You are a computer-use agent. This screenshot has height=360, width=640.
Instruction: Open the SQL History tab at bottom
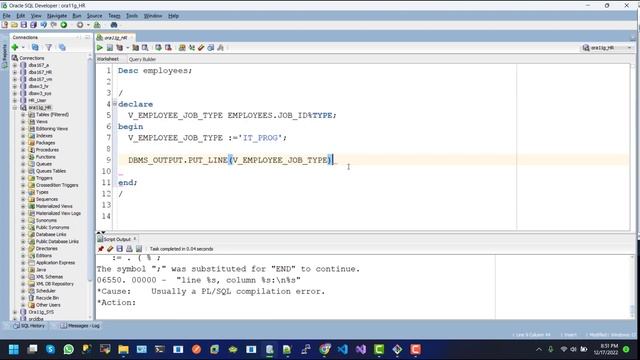coord(29,326)
